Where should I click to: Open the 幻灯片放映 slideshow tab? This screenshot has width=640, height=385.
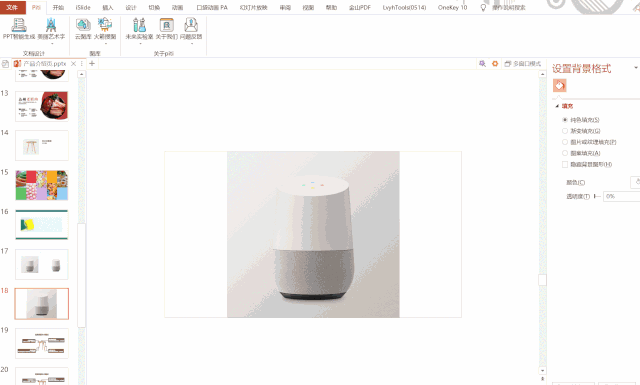(253, 7)
